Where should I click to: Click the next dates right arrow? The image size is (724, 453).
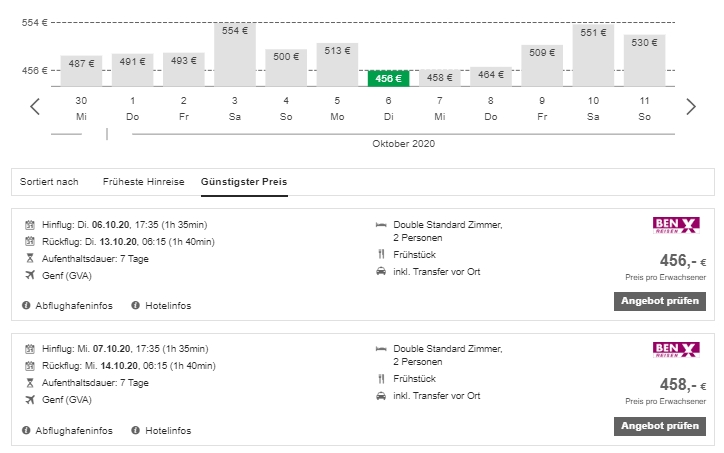pyautogui.click(x=690, y=106)
